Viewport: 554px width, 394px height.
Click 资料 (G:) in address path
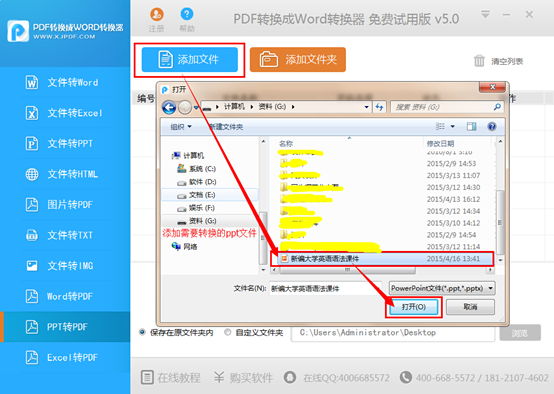click(272, 107)
